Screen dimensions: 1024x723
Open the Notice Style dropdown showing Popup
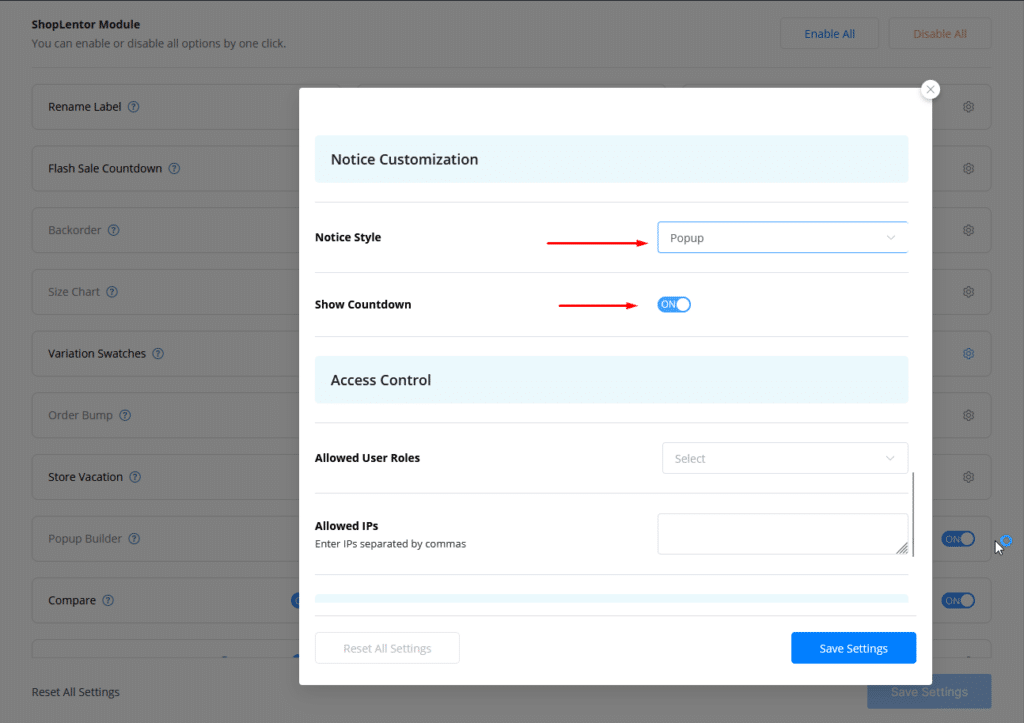tap(782, 238)
